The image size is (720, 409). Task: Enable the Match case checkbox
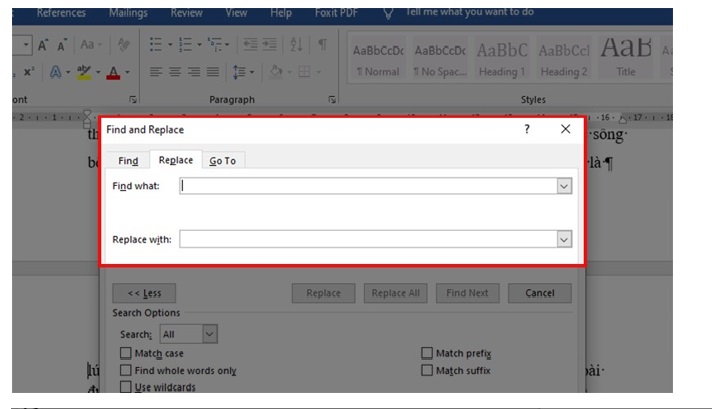pos(126,353)
